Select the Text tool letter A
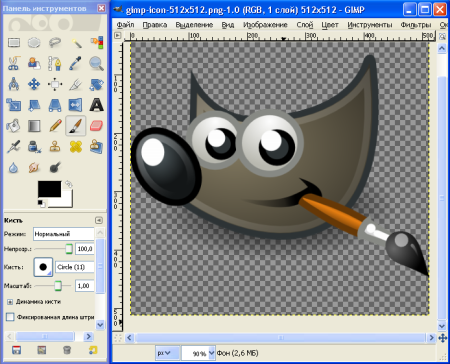Viewport: 450px width, 364px height. pos(96,105)
